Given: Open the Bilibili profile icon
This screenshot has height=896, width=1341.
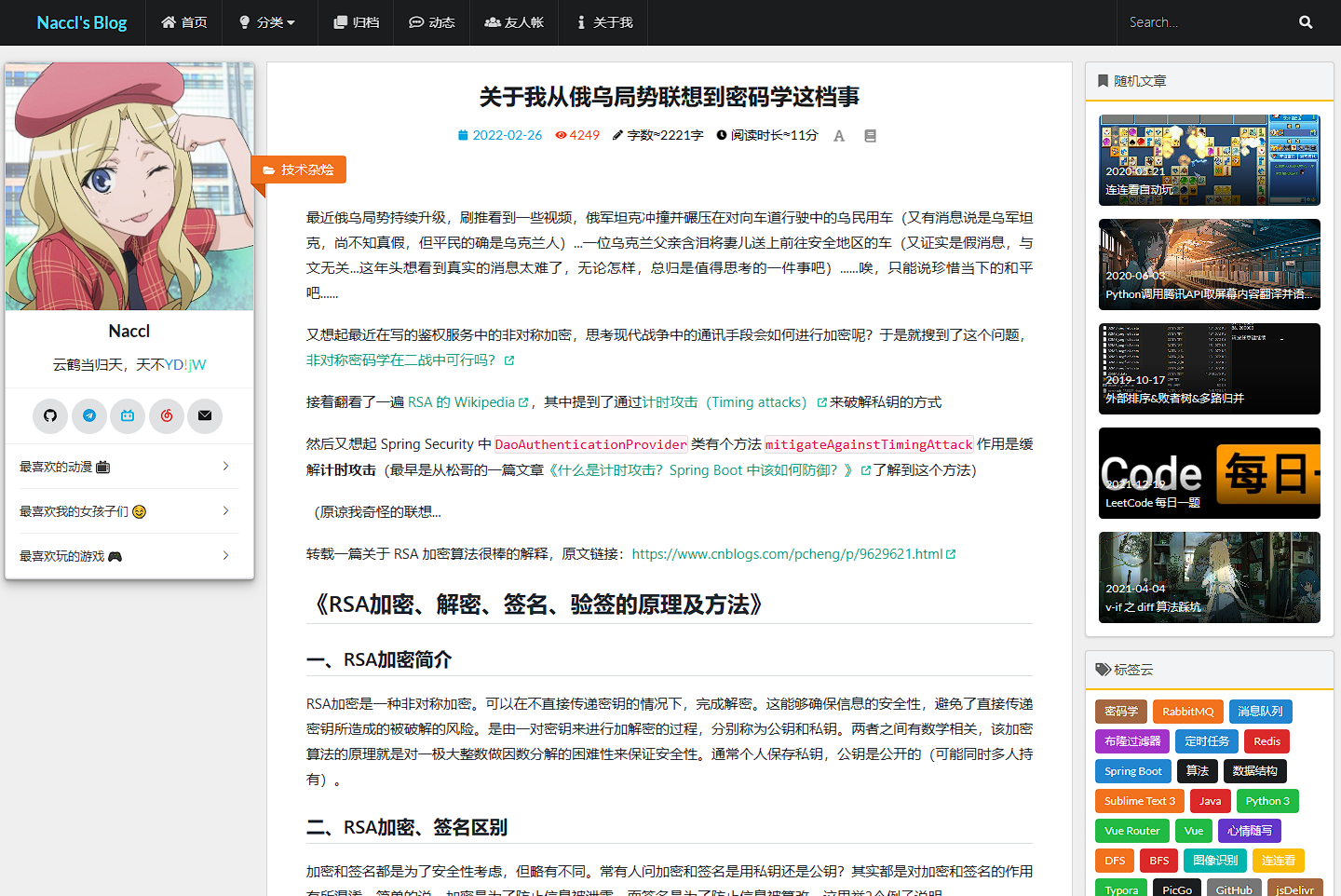Looking at the screenshot, I should tap(128, 415).
